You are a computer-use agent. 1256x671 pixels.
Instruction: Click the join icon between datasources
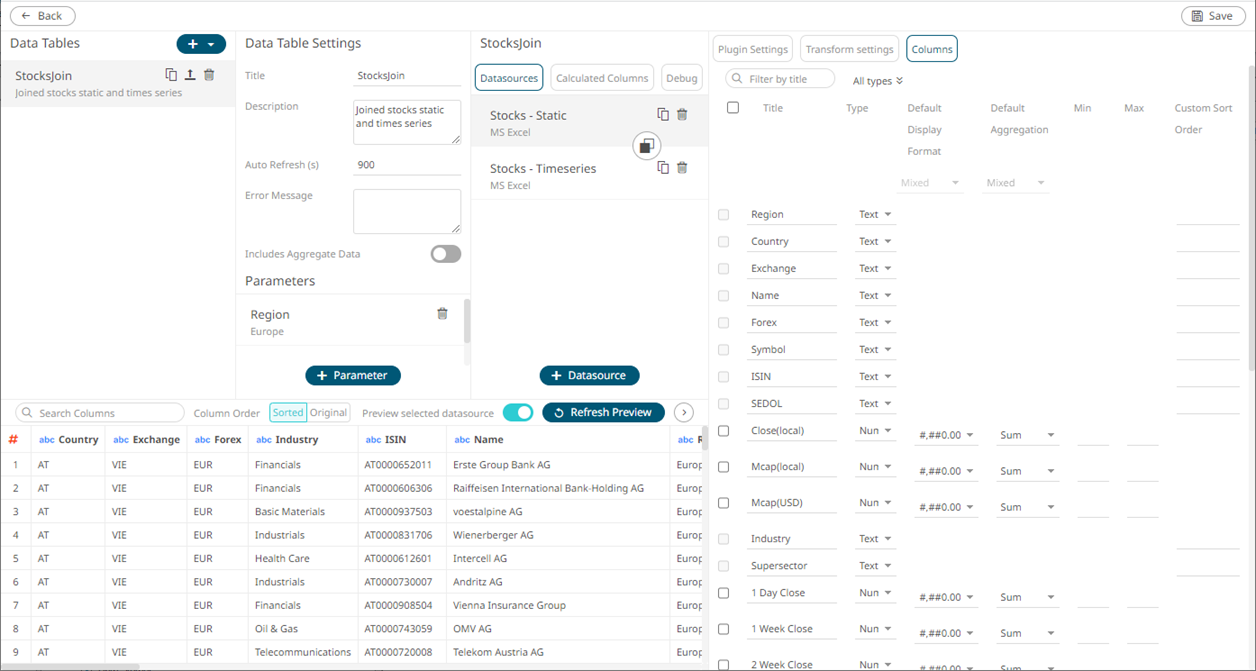[647, 146]
